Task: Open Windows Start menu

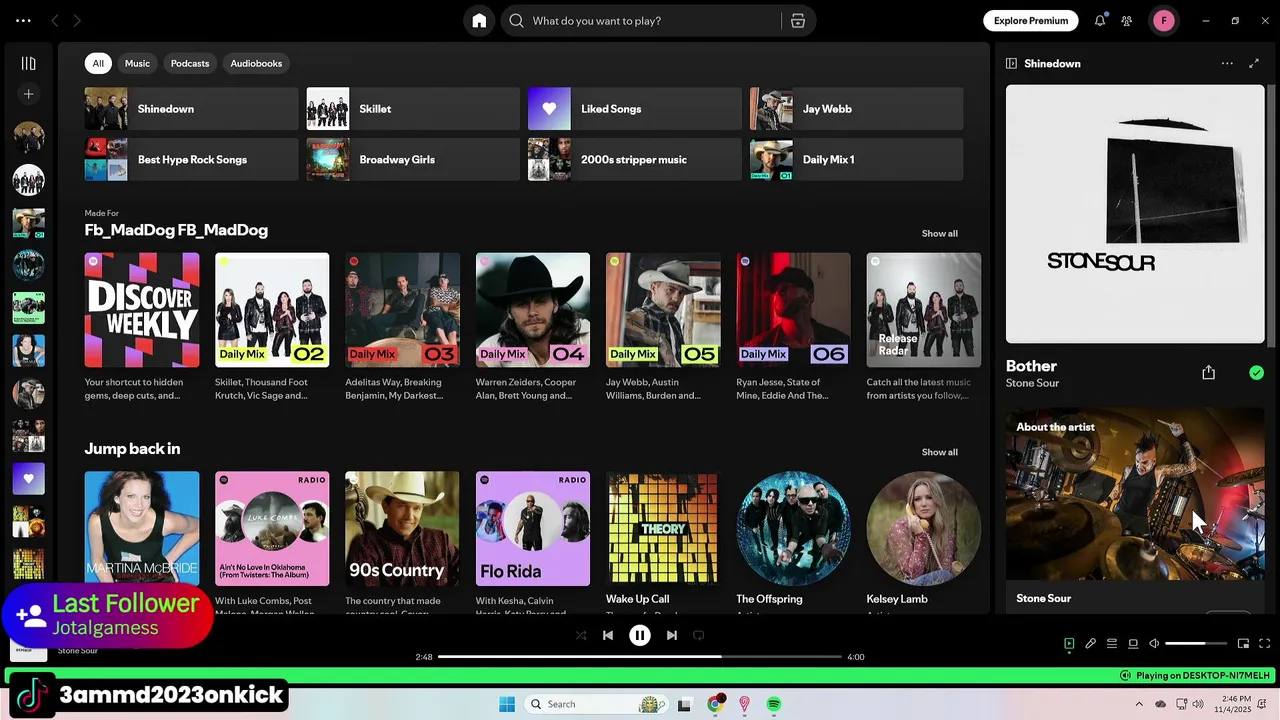Action: 507,704
